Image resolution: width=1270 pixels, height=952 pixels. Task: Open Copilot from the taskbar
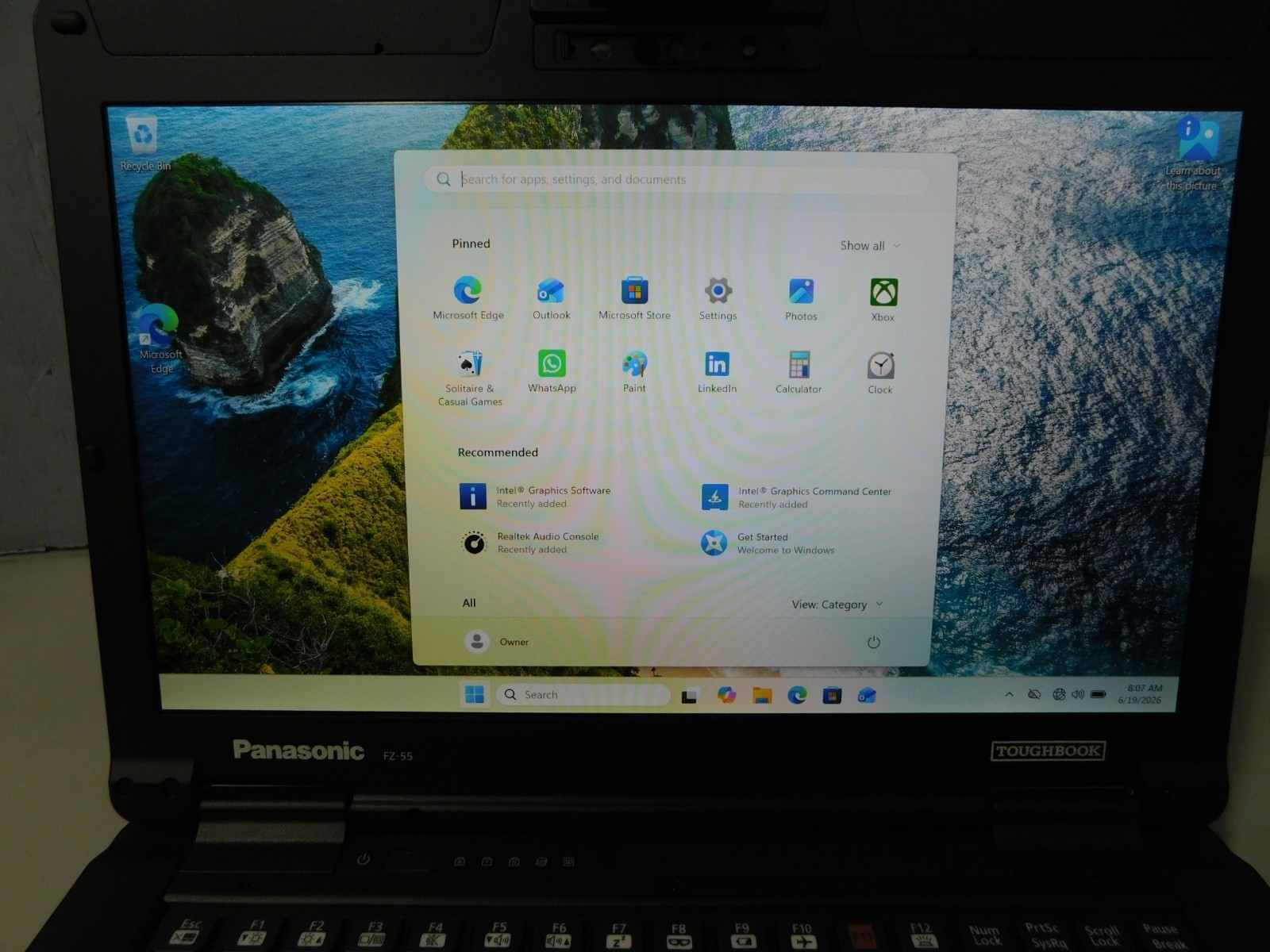[x=726, y=695]
